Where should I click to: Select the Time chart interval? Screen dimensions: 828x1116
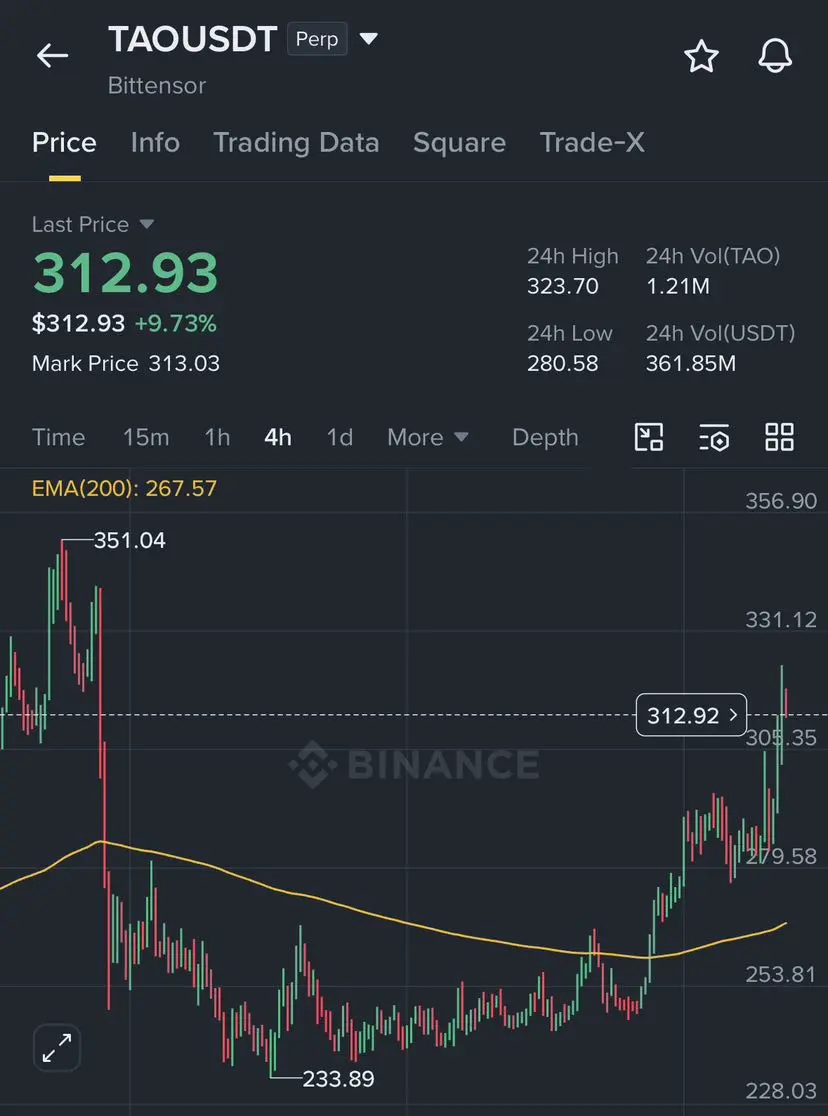pos(58,437)
